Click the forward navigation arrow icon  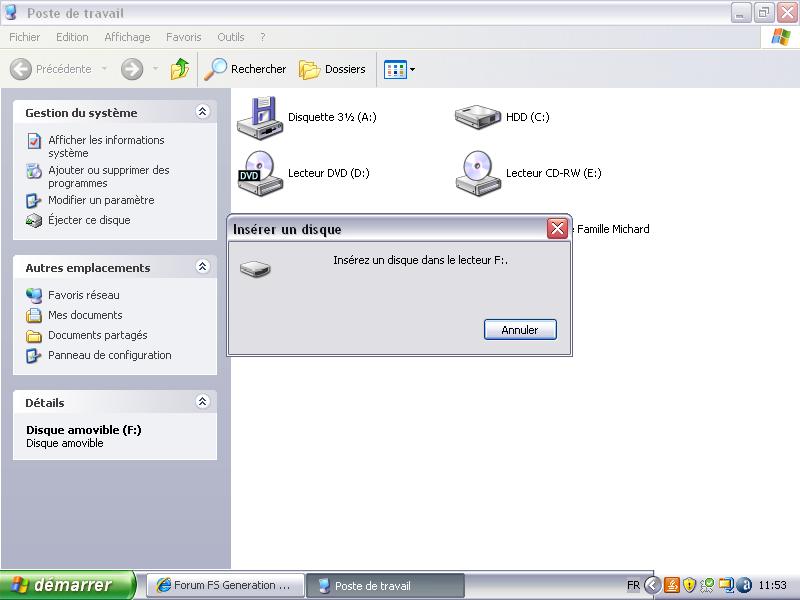coord(132,69)
